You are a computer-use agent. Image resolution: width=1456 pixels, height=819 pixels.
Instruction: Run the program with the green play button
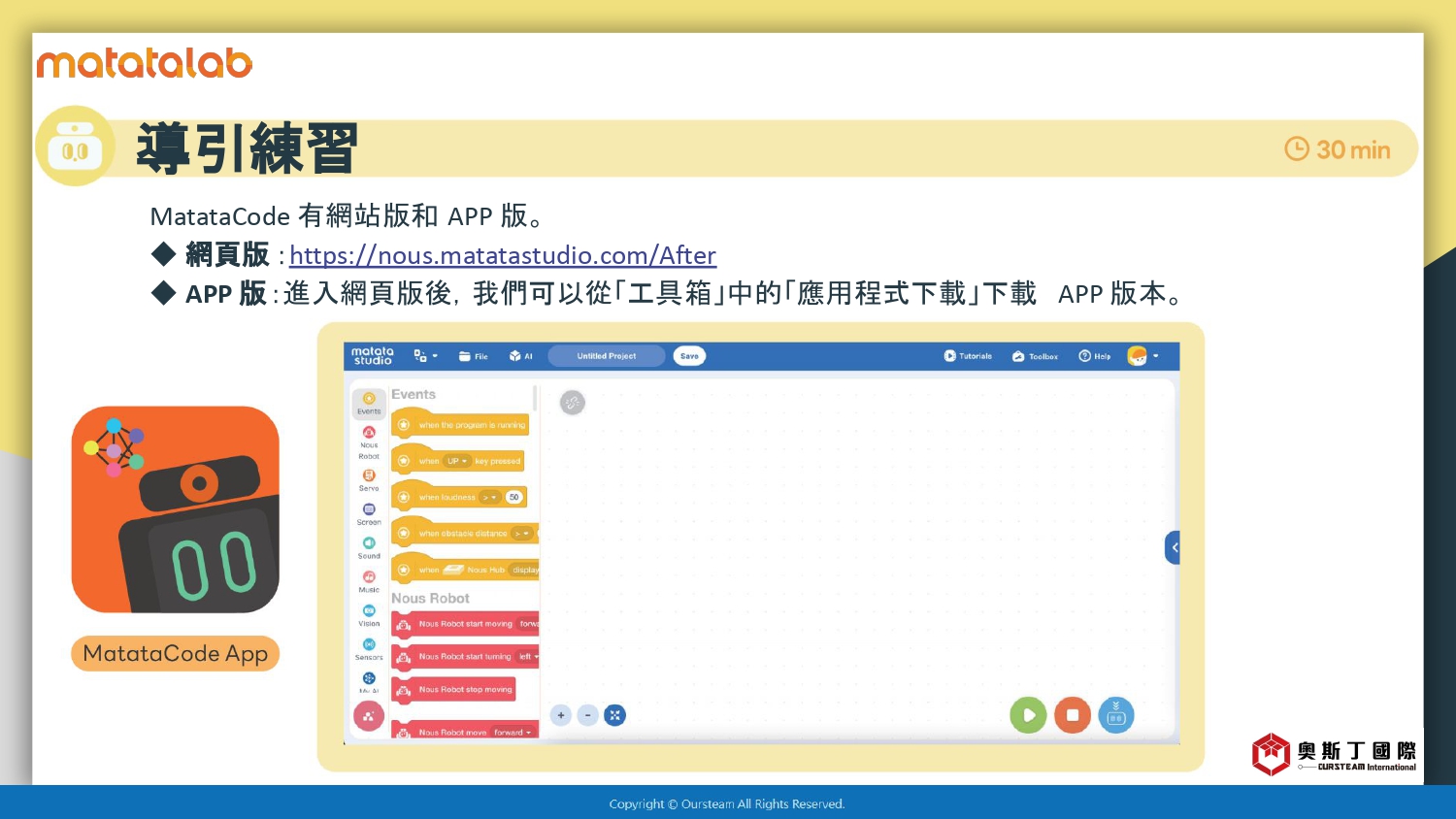point(1028,715)
